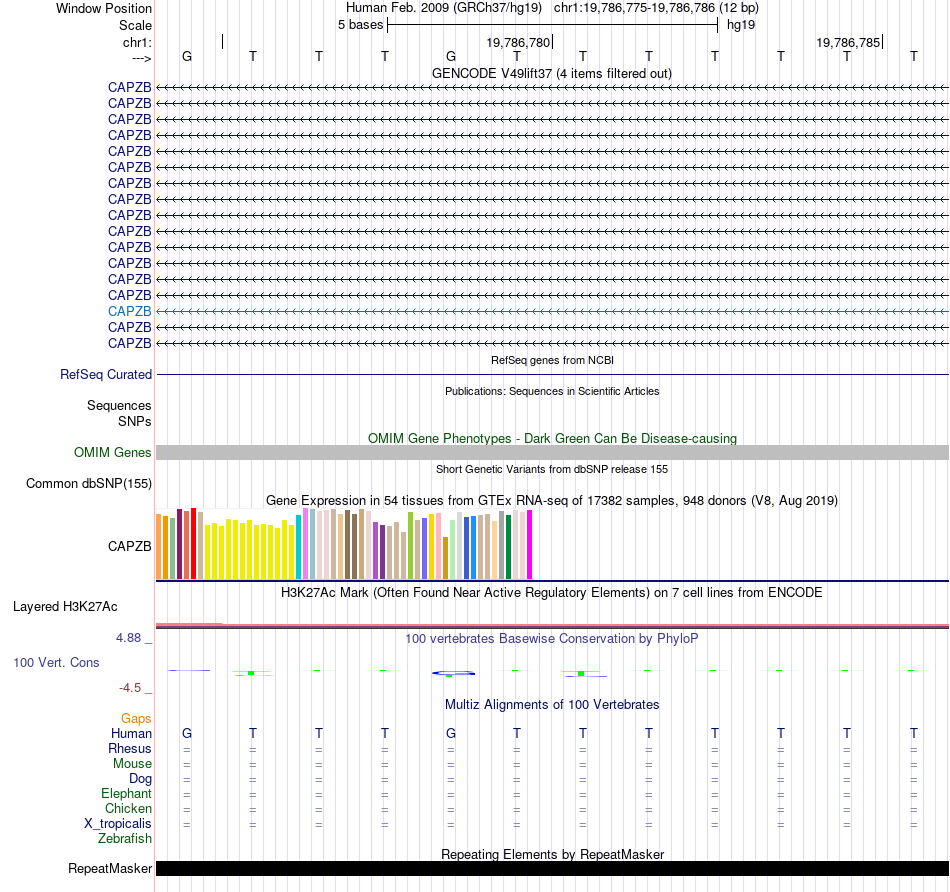The image size is (950, 892).
Task: Click the gray OMIM Genes item bar
Action: pos(552,453)
